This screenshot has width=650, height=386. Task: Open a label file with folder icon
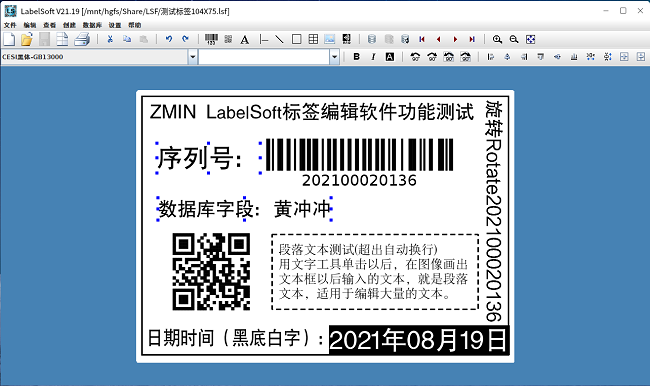27,39
